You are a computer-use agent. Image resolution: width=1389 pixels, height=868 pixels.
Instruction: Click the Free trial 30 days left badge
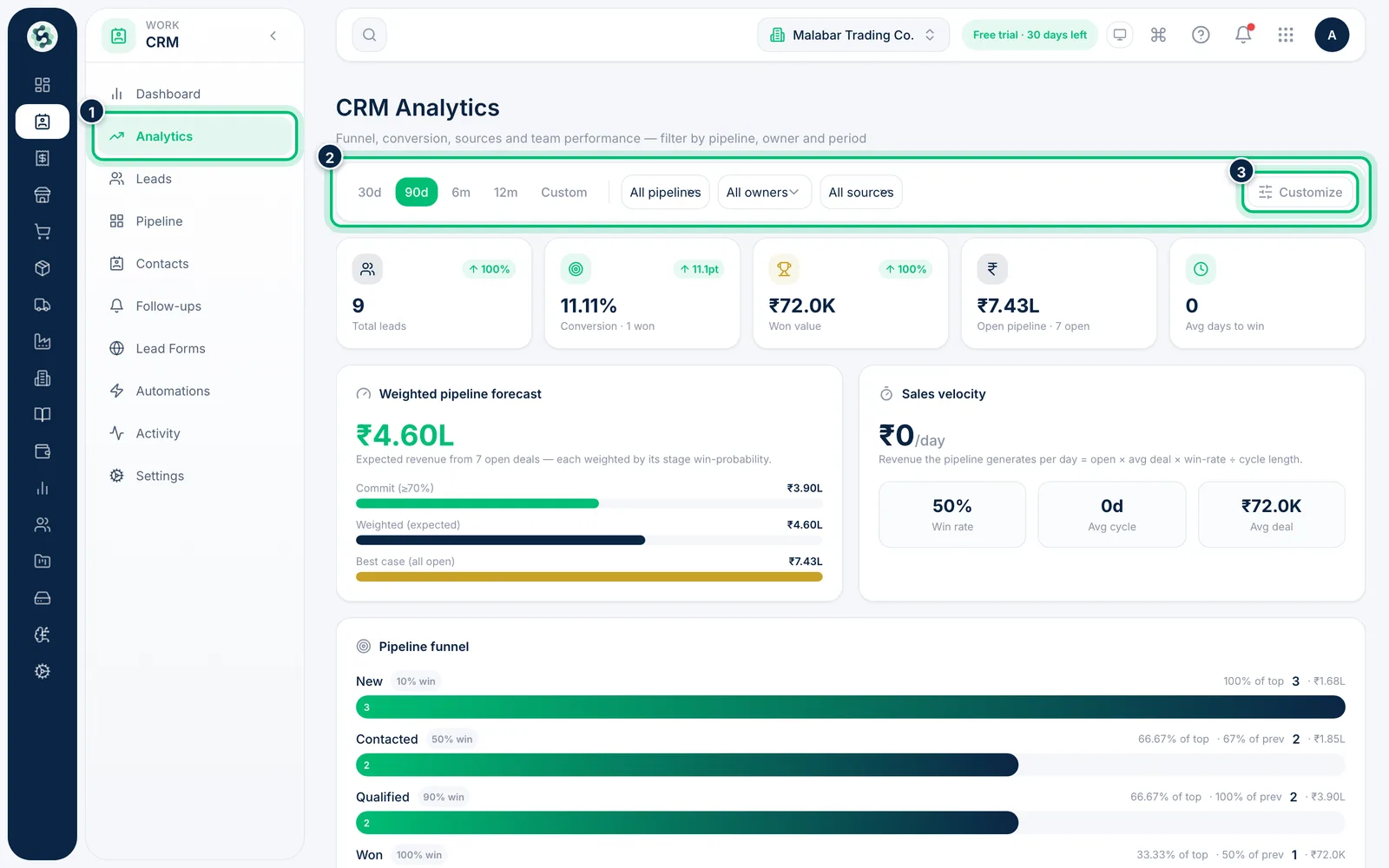(1030, 35)
